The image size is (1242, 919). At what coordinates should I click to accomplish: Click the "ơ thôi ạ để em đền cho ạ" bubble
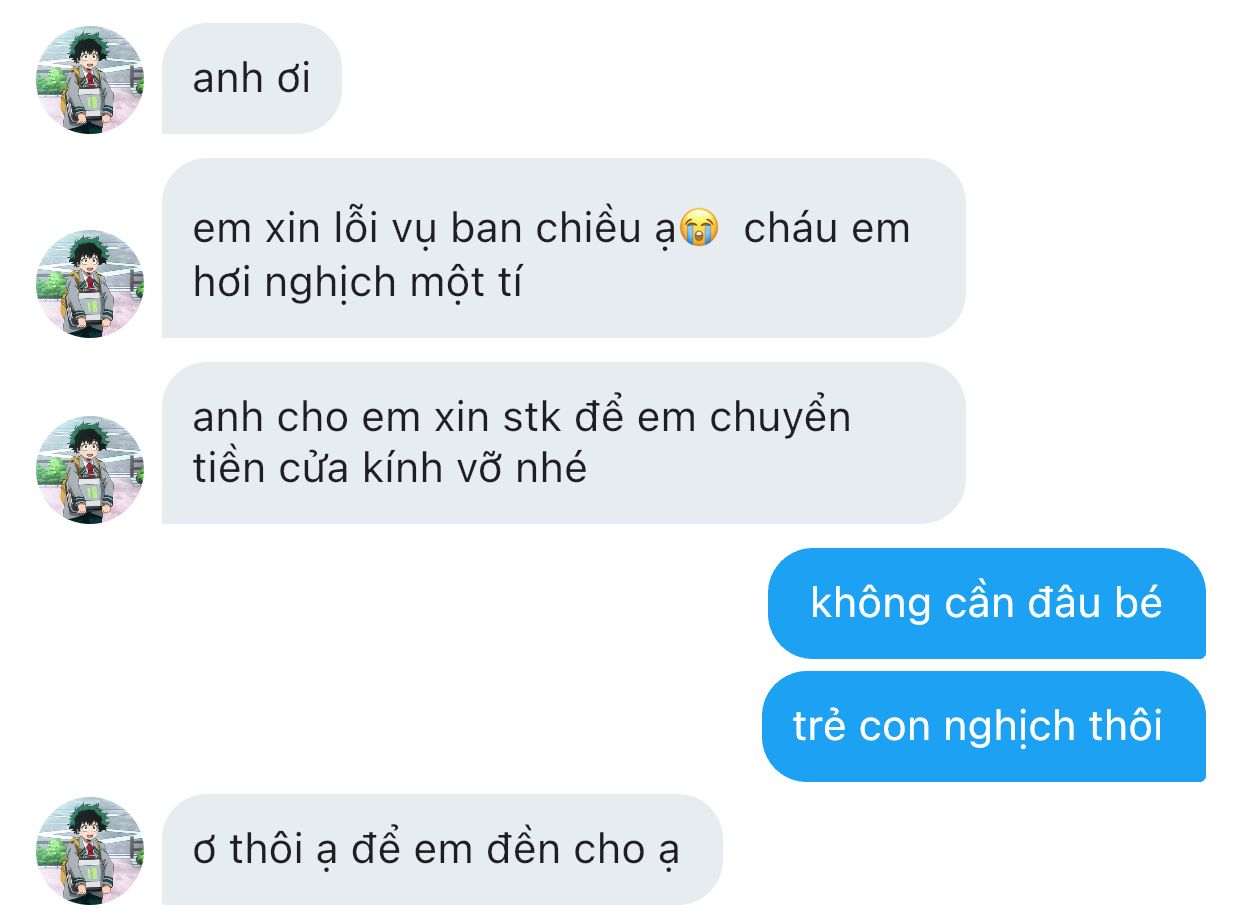click(x=442, y=849)
